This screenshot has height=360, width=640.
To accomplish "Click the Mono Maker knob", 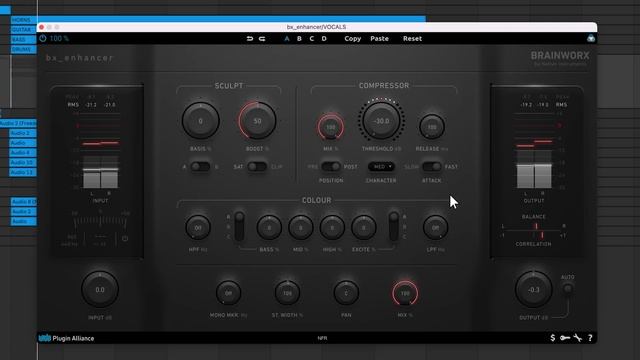I will [229, 293].
